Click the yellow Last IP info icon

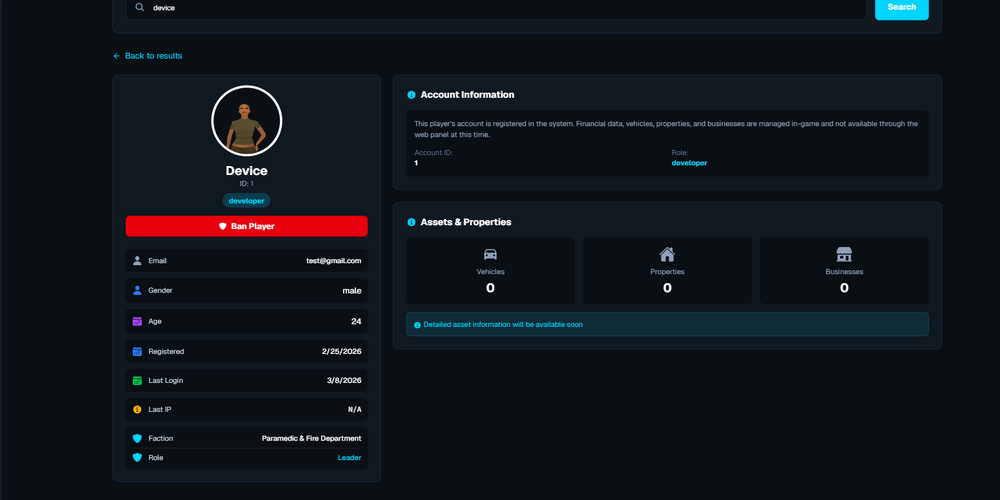137,409
